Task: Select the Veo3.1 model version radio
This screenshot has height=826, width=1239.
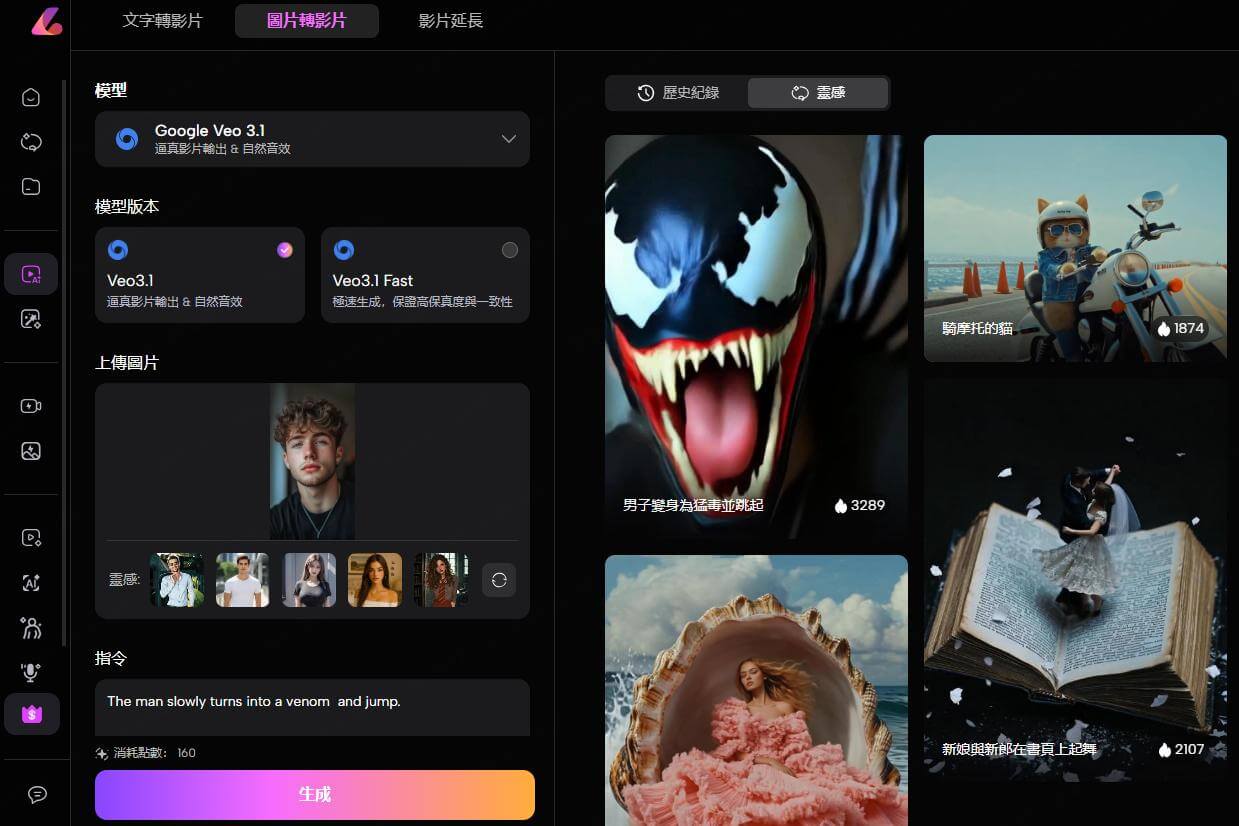Action: [285, 250]
